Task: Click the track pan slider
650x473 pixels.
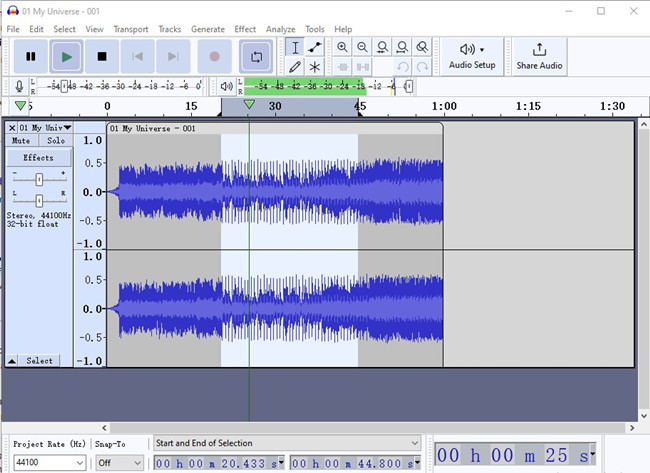Action: tap(39, 201)
